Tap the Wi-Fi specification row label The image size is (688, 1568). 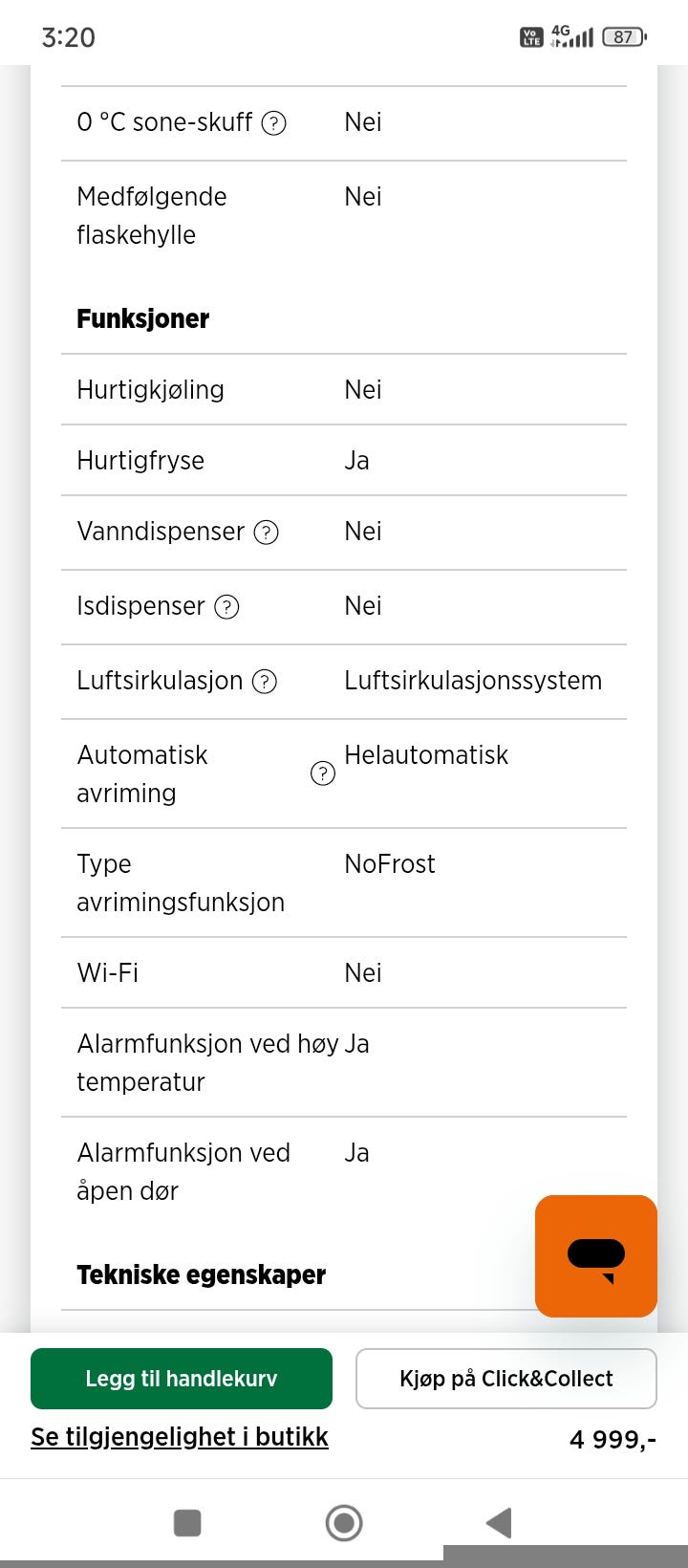click(x=108, y=973)
